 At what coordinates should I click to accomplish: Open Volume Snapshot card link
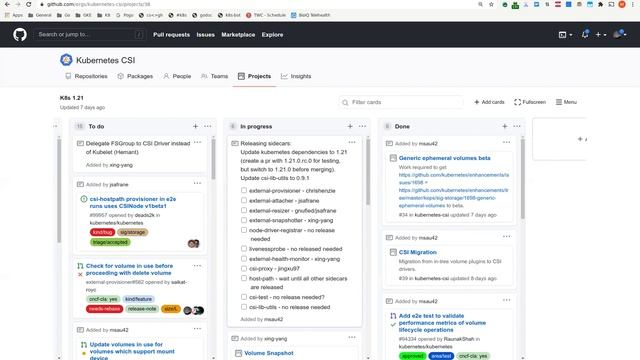click(269, 353)
